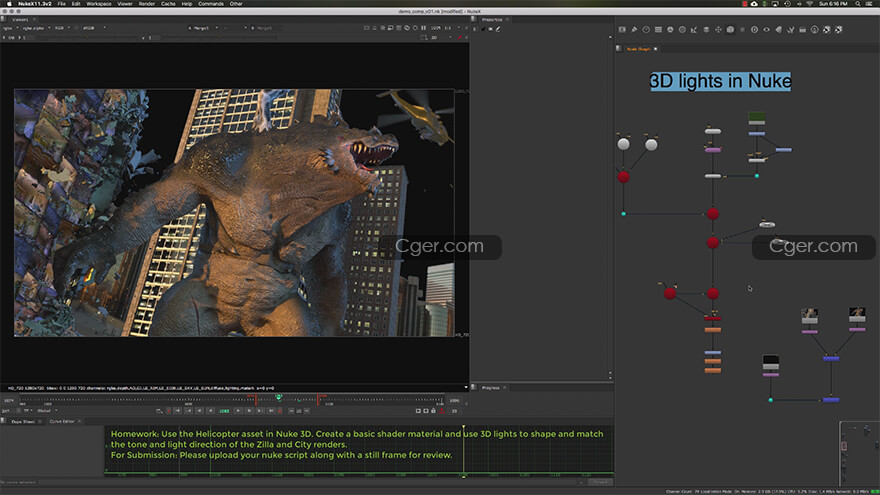Open the MetaData tag toolbar menu
This screenshot has width=880, height=495.
pyautogui.click(x=778, y=30)
